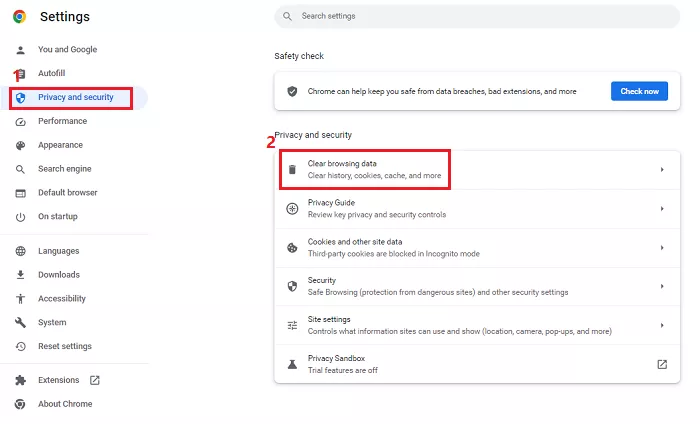
Task: Open the Privacy Sandbox entry
Action: (x=477, y=364)
